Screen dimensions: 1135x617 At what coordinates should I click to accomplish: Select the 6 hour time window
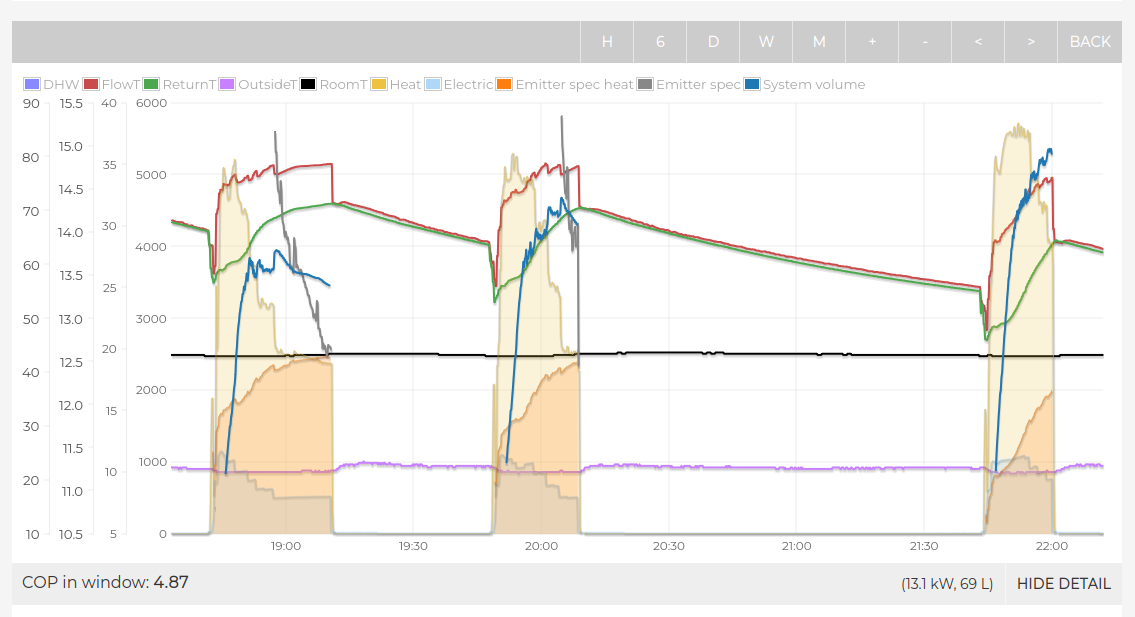point(660,41)
